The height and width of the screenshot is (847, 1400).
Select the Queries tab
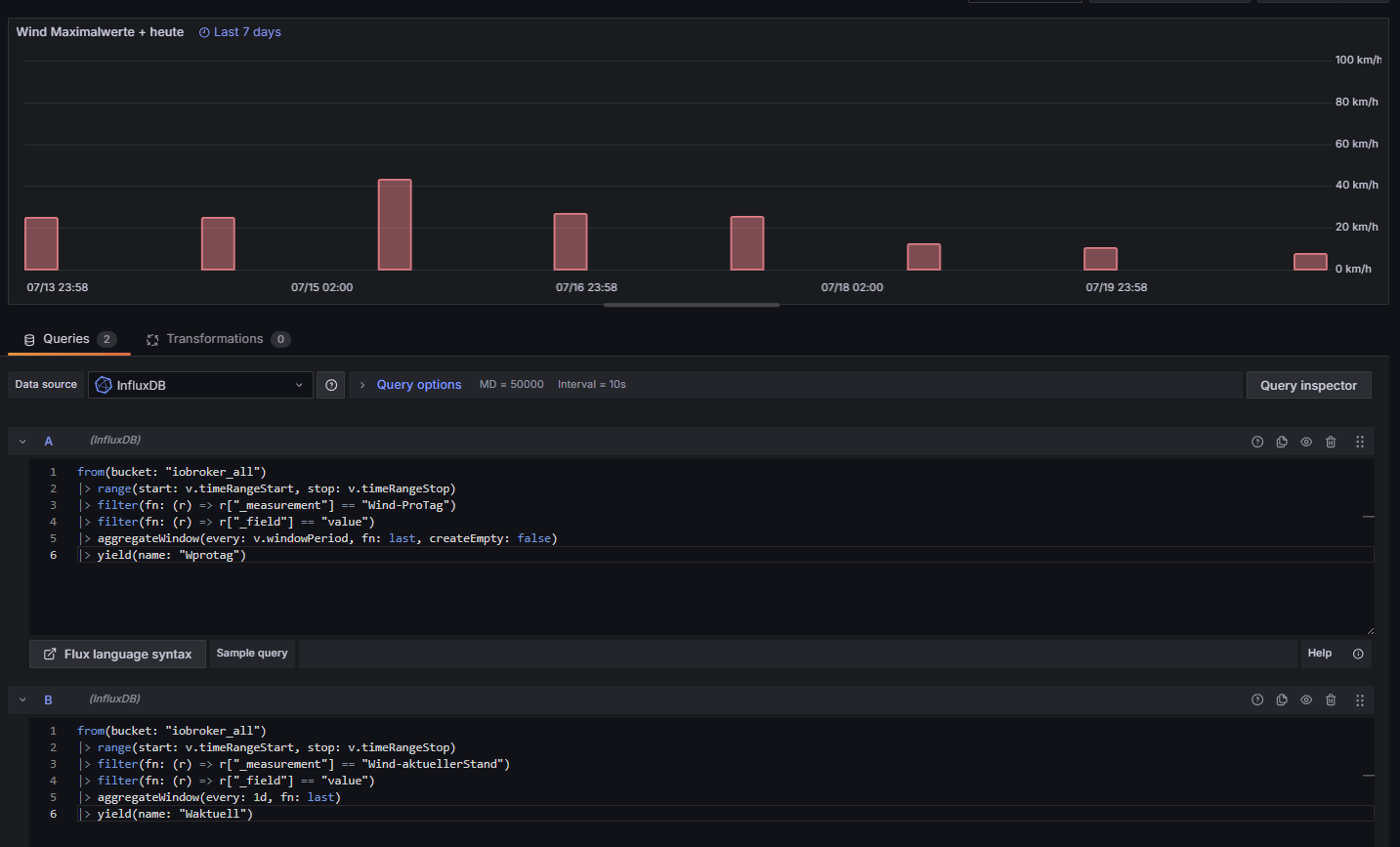(66, 339)
